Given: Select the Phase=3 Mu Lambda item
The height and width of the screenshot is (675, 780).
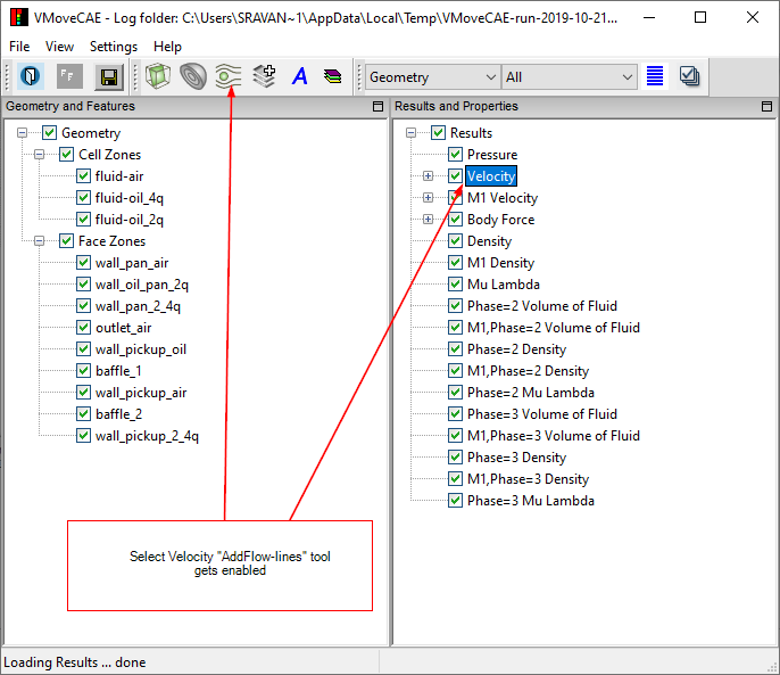Looking at the screenshot, I should pos(531,501).
